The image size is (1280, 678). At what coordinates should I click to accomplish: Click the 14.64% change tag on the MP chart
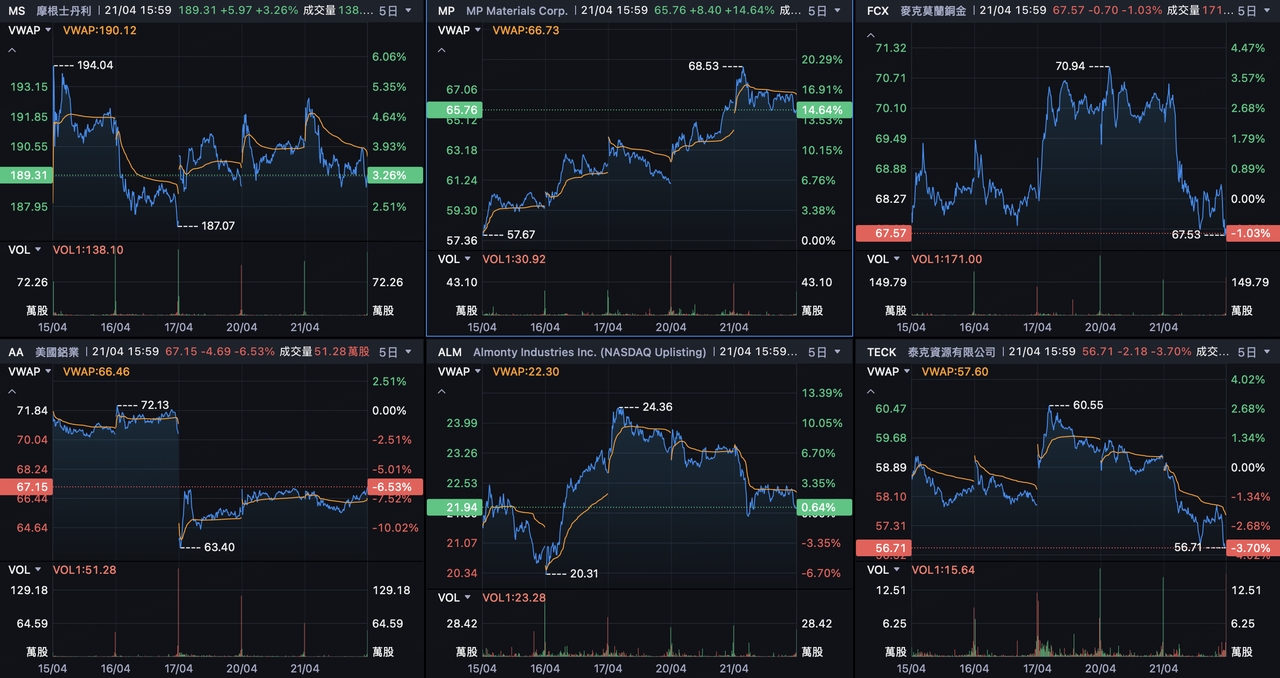(x=824, y=109)
